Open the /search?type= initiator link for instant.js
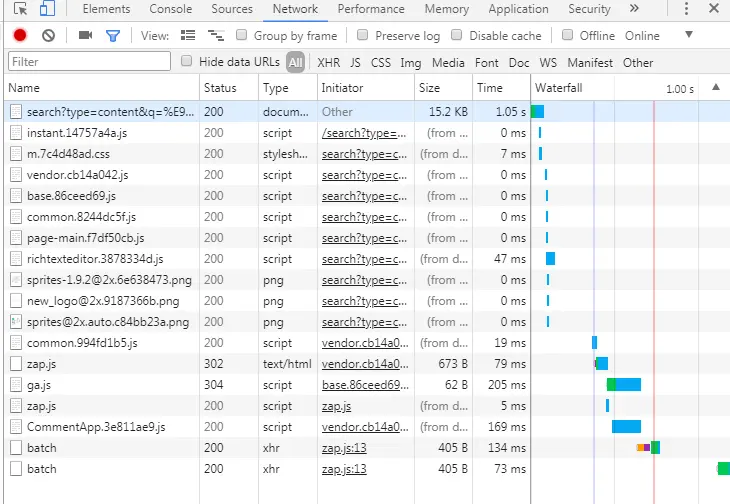Screen dimensions: 730x504 pos(364,133)
